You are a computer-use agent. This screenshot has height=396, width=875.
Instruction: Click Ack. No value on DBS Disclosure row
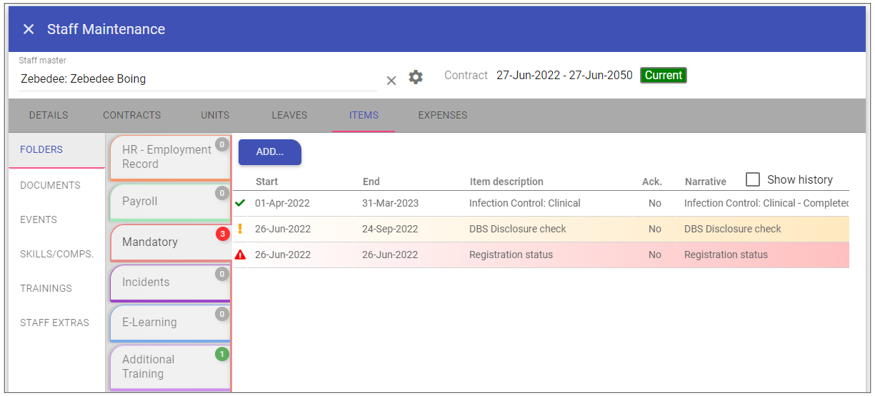655,229
